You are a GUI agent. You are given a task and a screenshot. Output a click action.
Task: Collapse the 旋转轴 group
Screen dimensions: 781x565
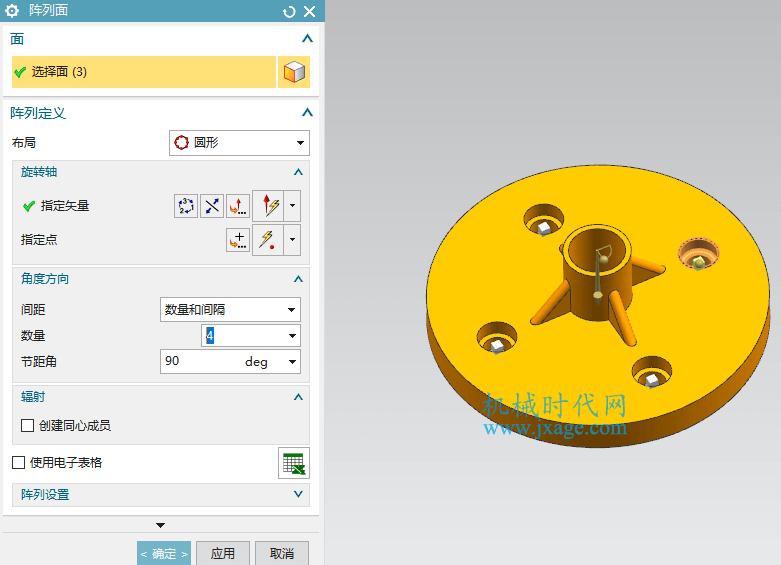click(x=298, y=172)
